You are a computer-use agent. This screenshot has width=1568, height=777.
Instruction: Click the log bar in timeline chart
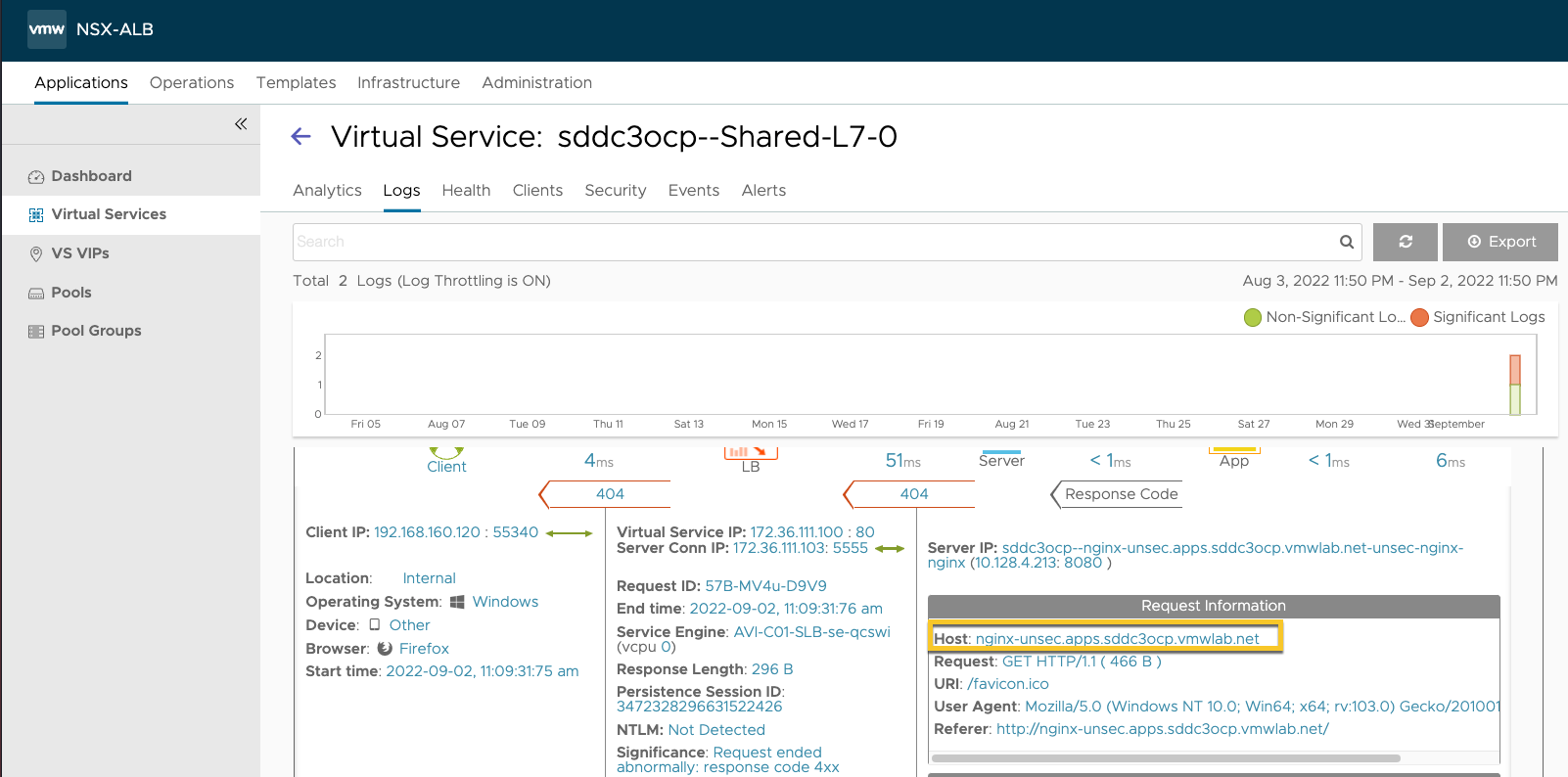[x=1515, y=385]
